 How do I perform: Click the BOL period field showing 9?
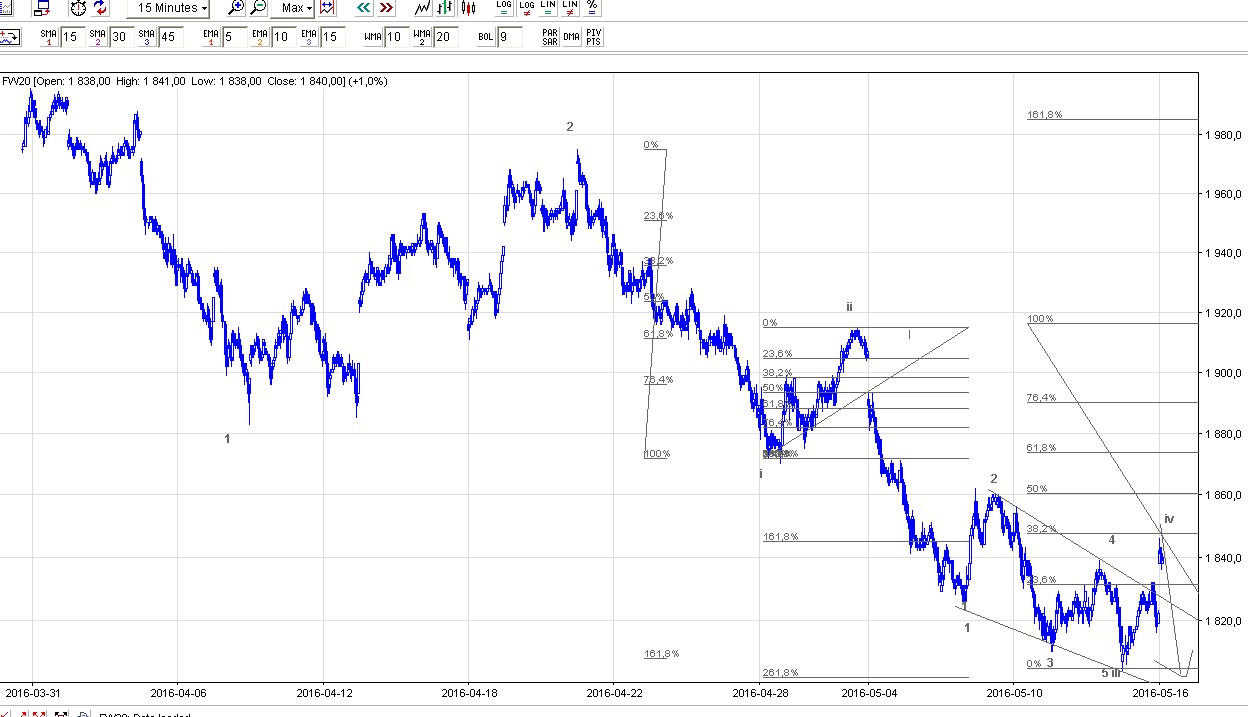(x=509, y=37)
